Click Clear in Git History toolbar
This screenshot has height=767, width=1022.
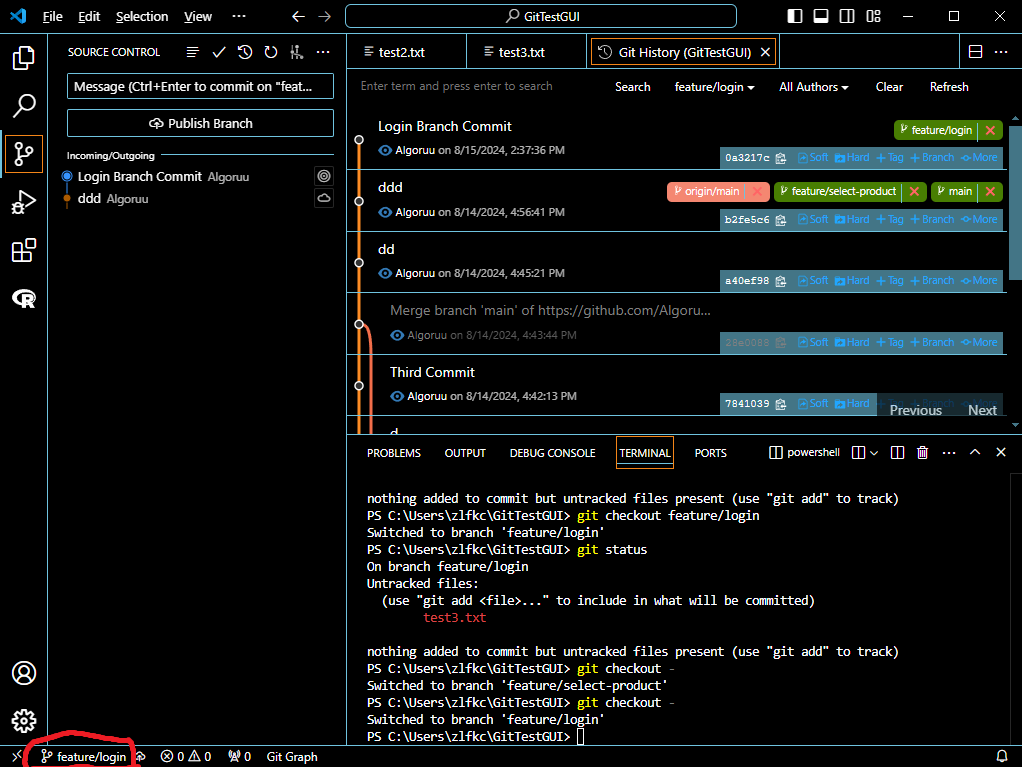[889, 87]
